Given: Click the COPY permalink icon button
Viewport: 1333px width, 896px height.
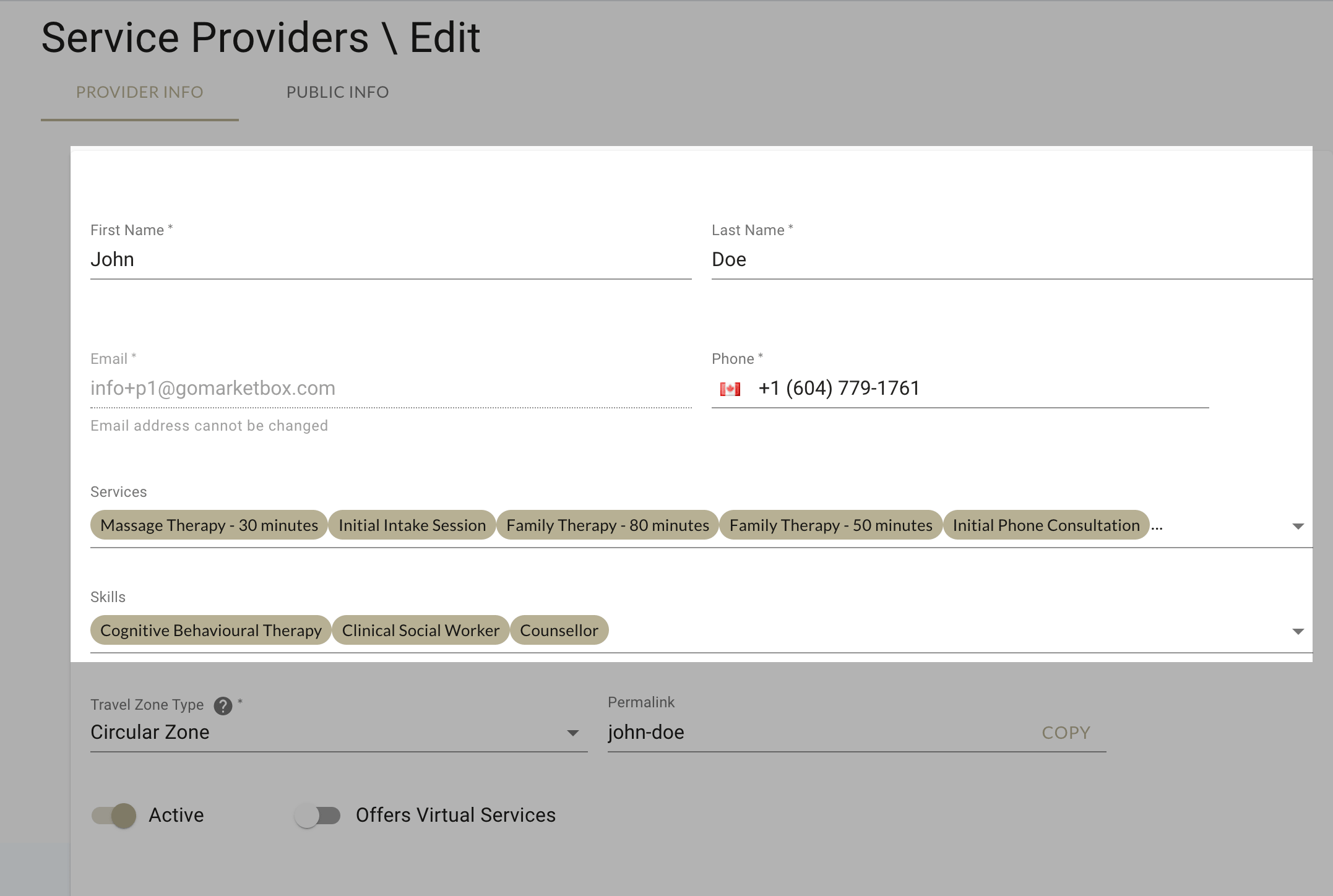Looking at the screenshot, I should (x=1067, y=732).
